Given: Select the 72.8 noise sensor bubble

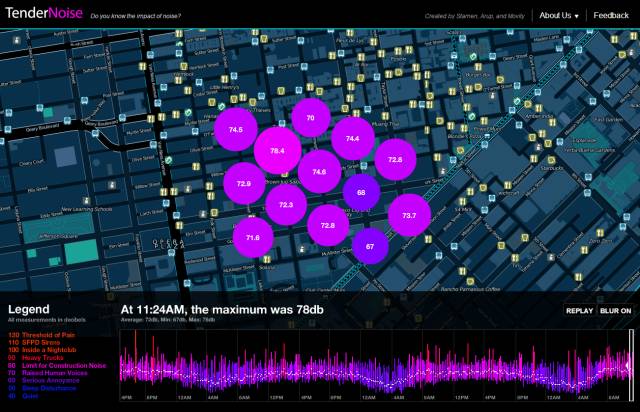Looking at the screenshot, I should point(328,225).
